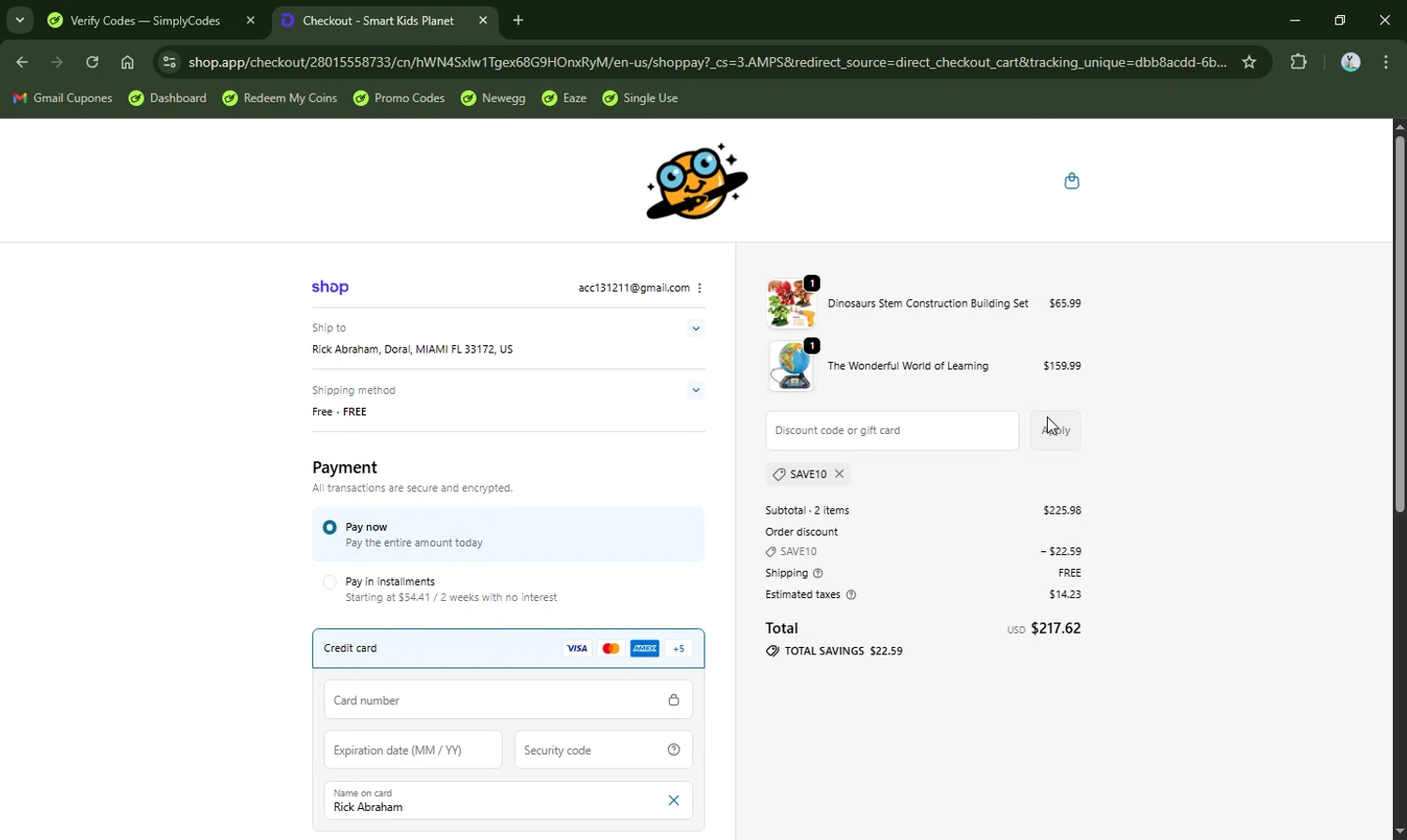1407x840 pixels.
Task: Open the Redeem My Coins bookmark
Action: (280, 97)
